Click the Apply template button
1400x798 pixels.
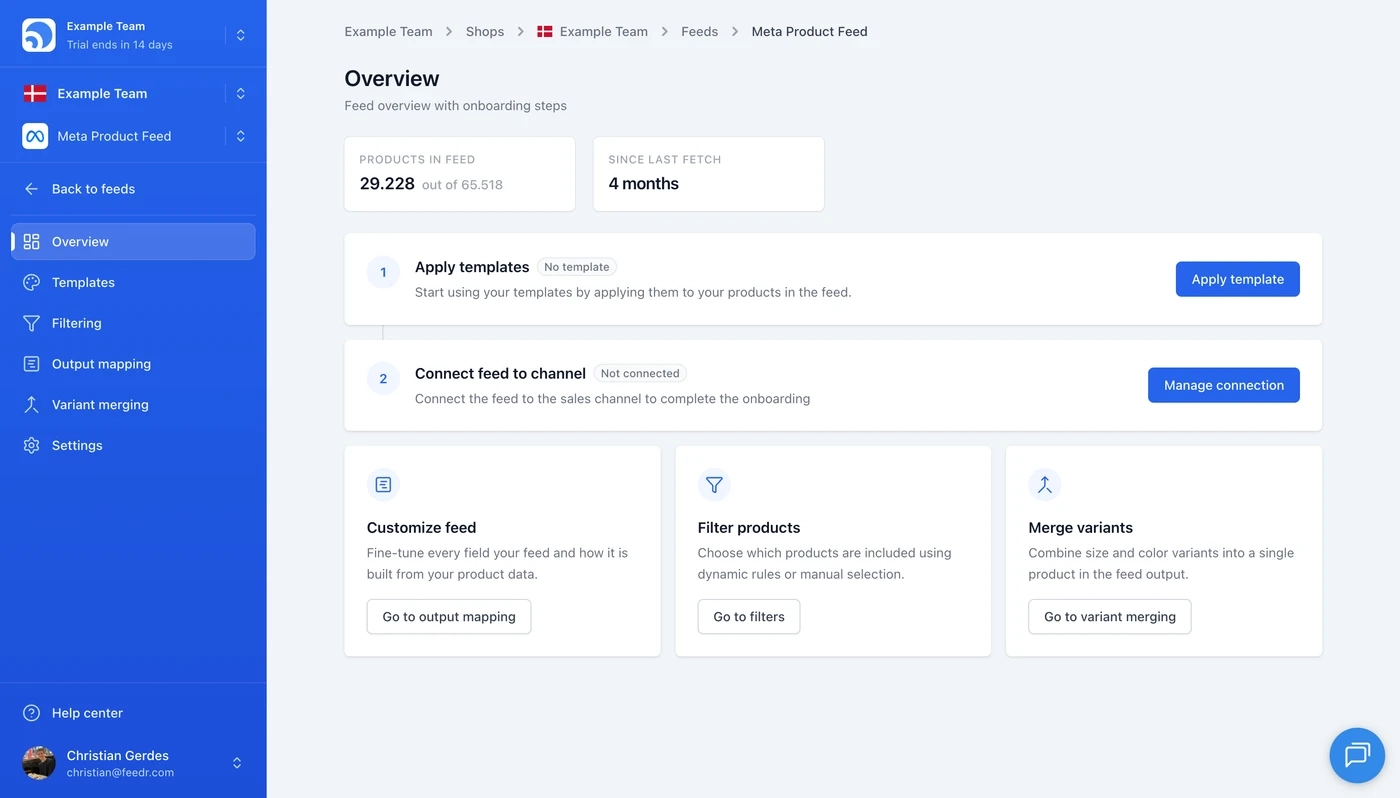(1237, 279)
